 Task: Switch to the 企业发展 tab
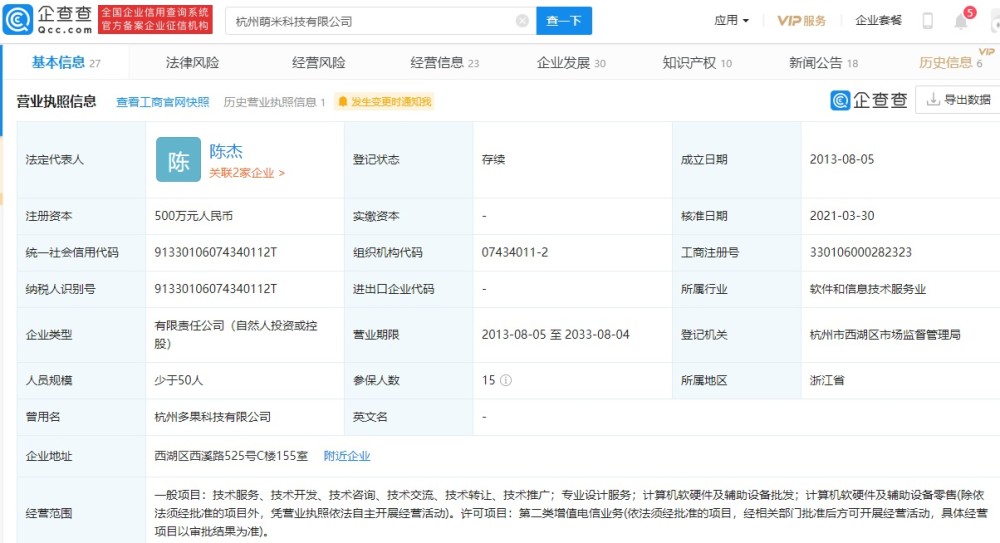coord(571,63)
